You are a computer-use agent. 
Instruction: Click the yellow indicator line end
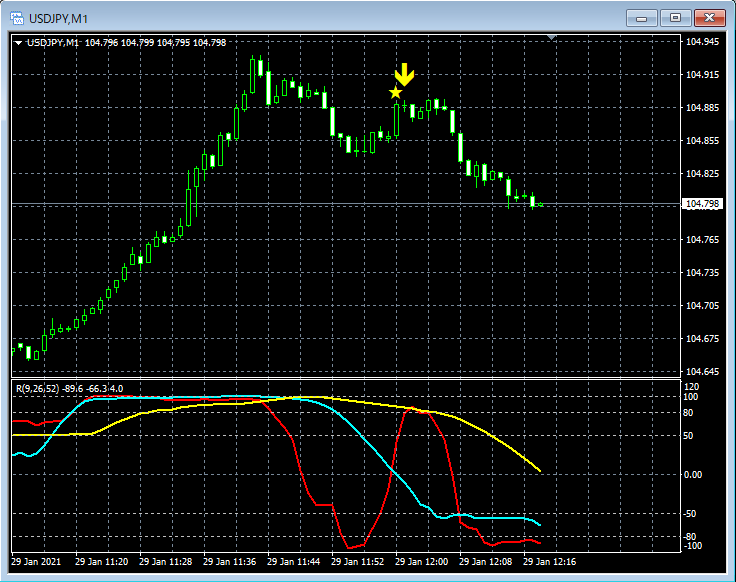(x=539, y=470)
